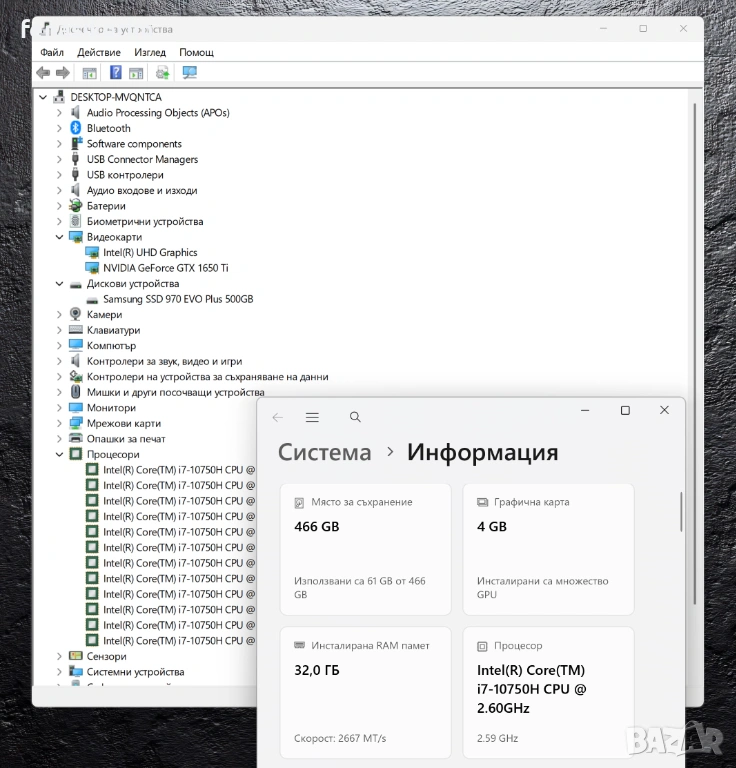
Task: Click the Update driver toolbar icon
Action: point(162,73)
